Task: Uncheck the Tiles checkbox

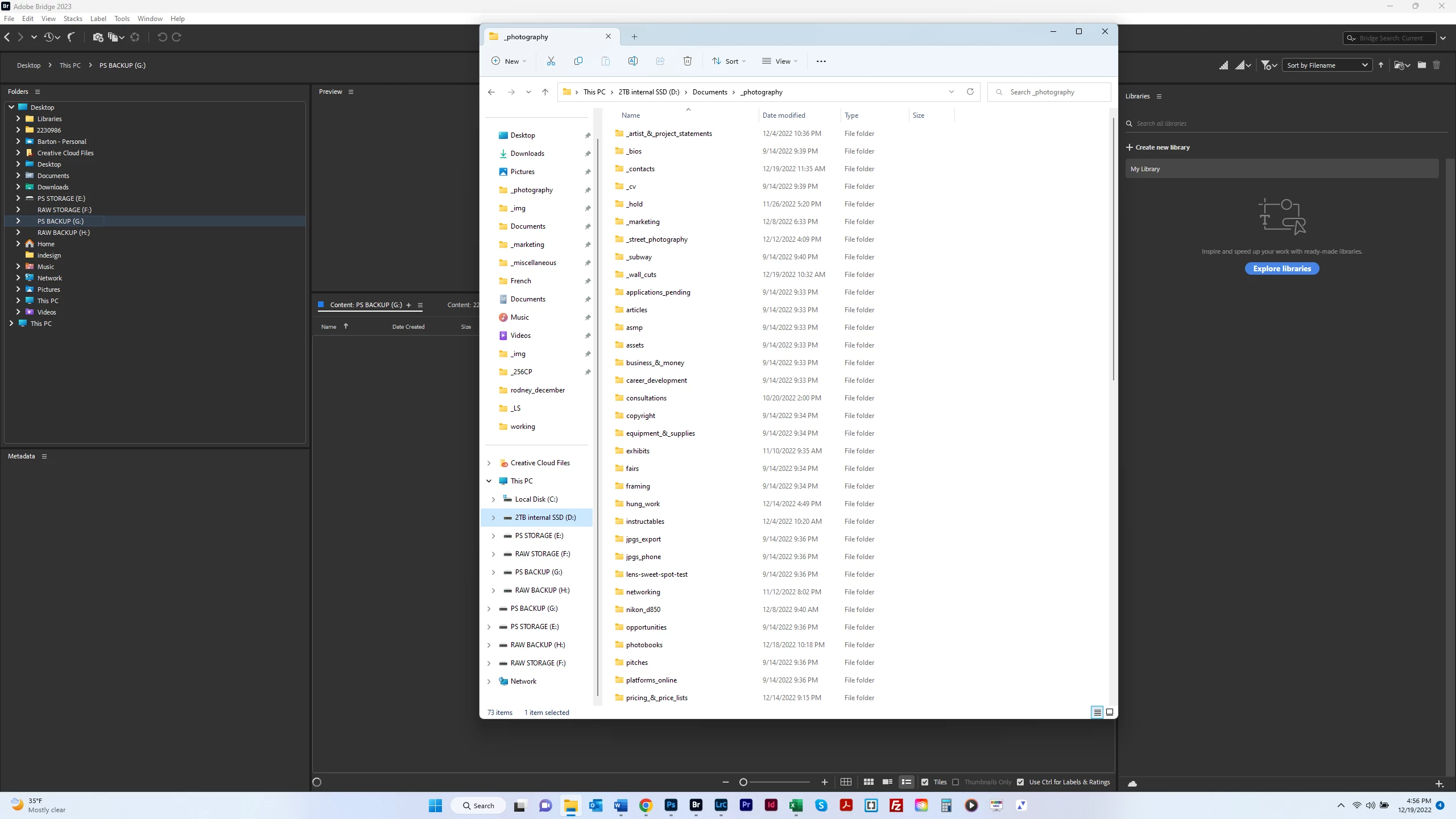Action: (925, 782)
